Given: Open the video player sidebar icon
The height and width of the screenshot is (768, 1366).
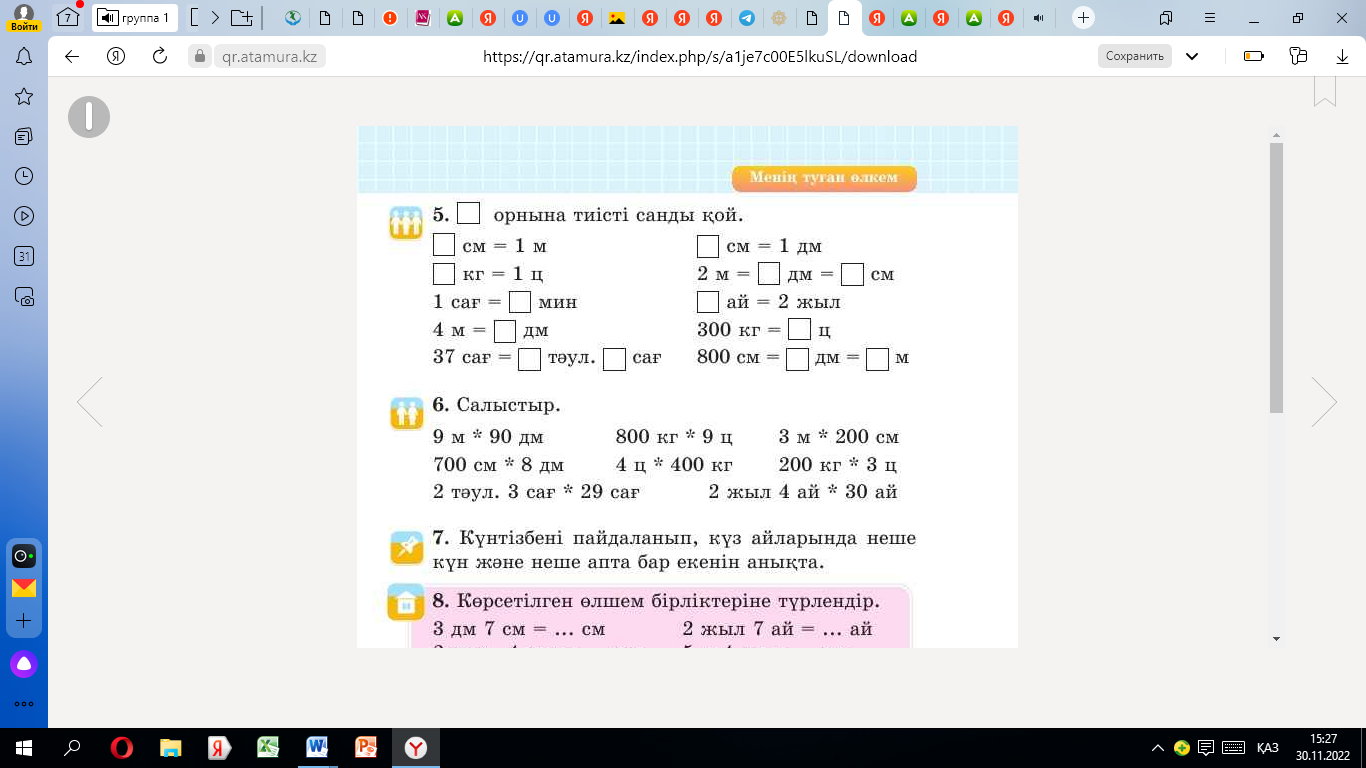Looking at the screenshot, I should tap(24, 216).
